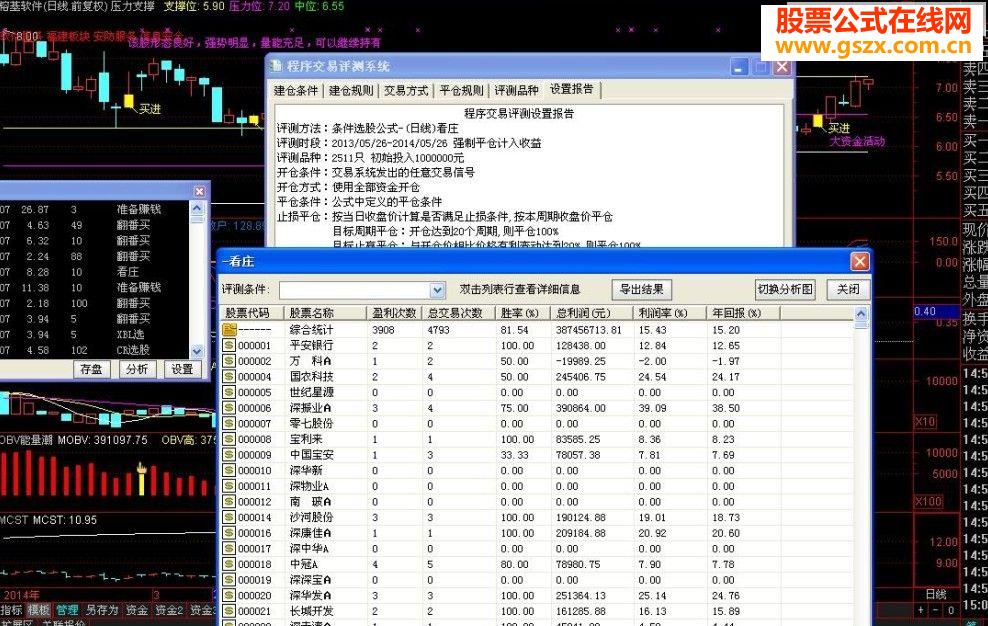Click the 0 reset icon under 日线
Image resolution: width=988 pixels, height=626 pixels.
click(951, 610)
